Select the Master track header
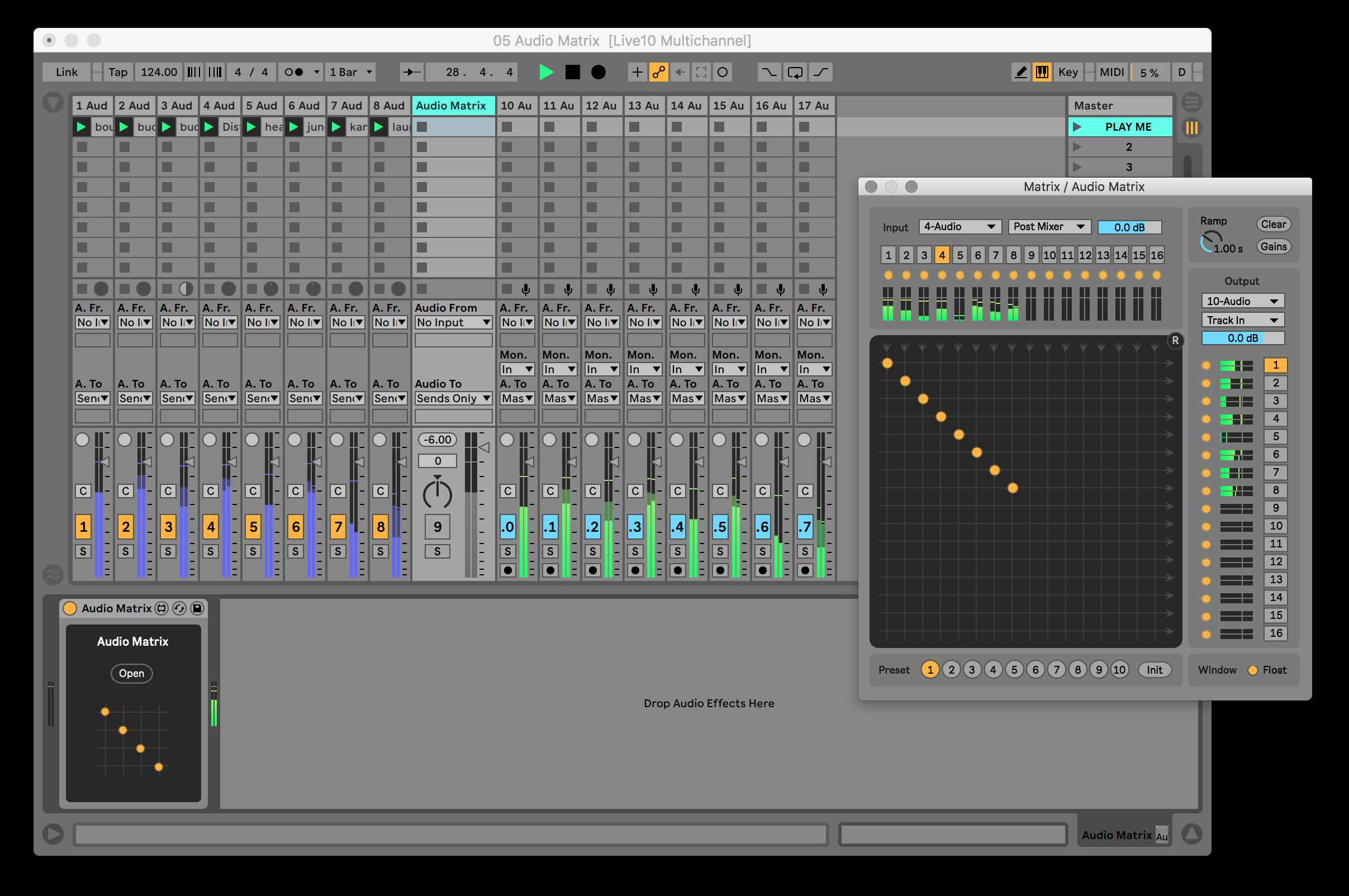1349x896 pixels. pos(1120,105)
